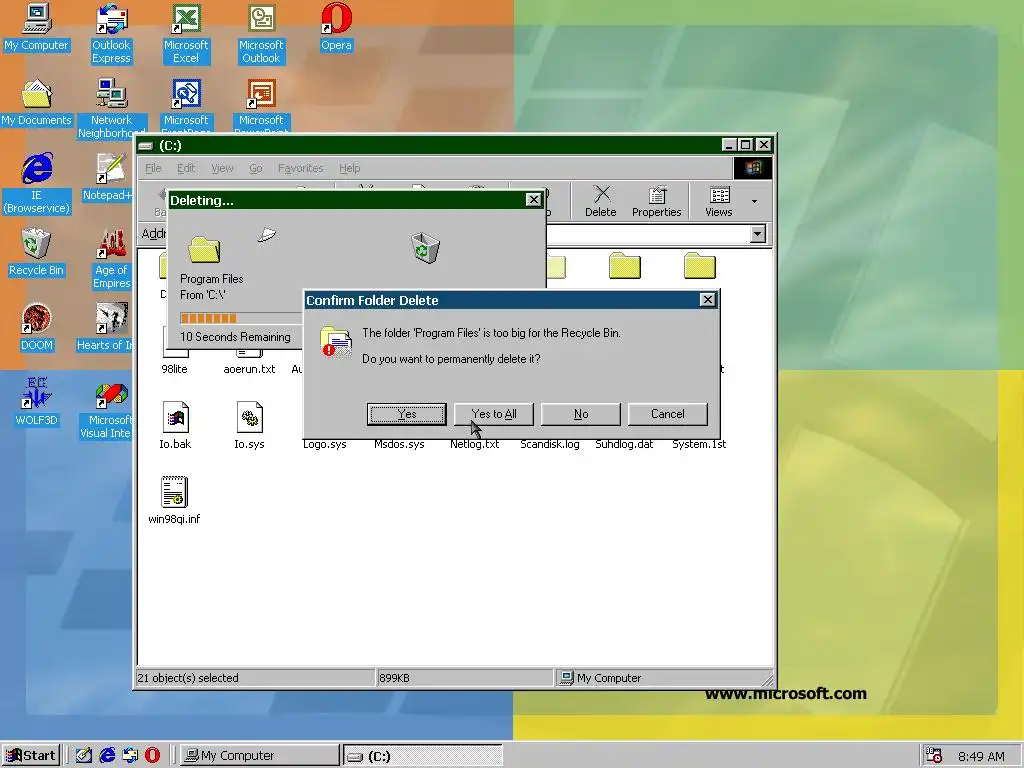The width and height of the screenshot is (1024, 768).
Task: Click the Delete toolbar button
Action: 600,200
